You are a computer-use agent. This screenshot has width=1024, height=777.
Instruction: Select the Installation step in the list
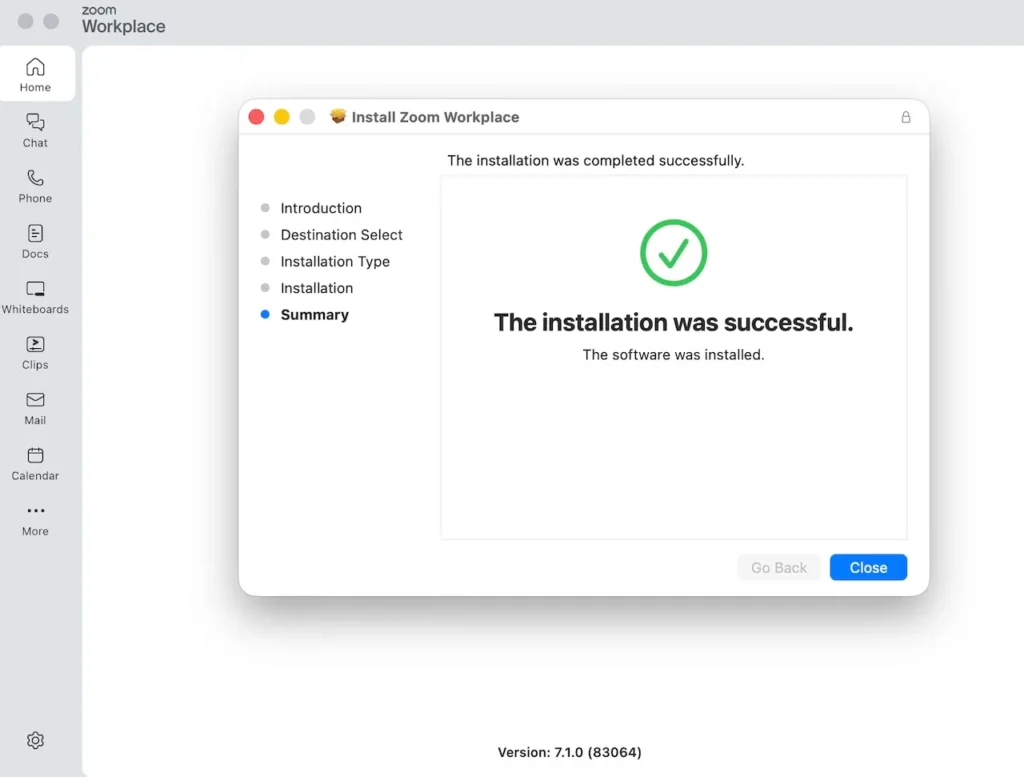point(317,288)
